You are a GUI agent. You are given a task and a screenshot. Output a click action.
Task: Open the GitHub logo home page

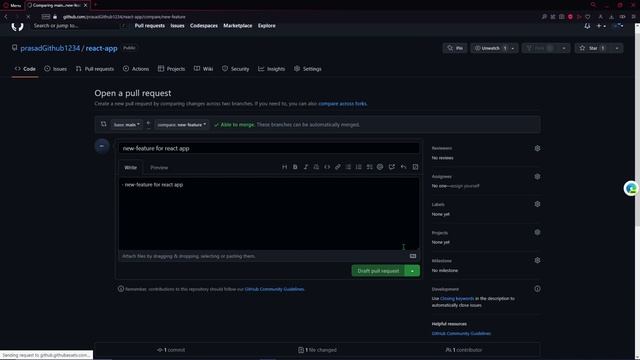pos(17,26)
